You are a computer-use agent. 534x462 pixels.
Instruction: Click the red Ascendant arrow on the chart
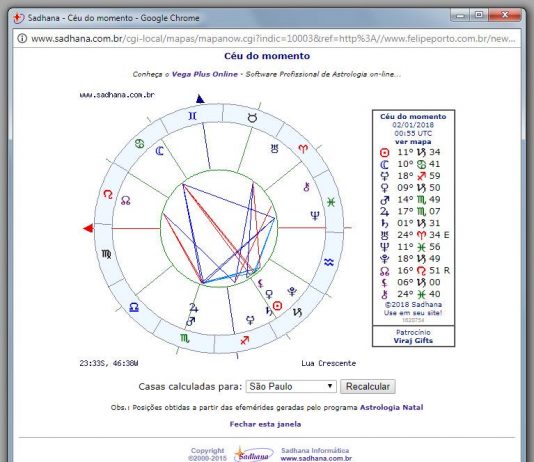click(88, 228)
